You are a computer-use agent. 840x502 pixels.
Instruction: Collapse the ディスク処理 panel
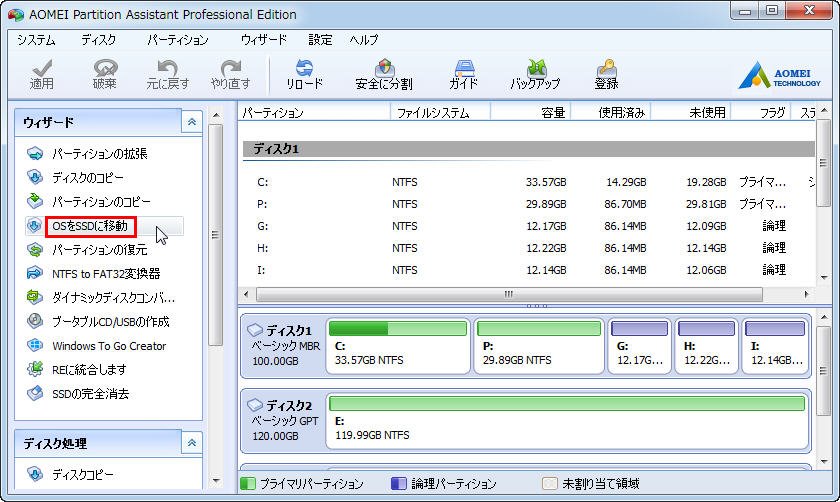pos(192,443)
